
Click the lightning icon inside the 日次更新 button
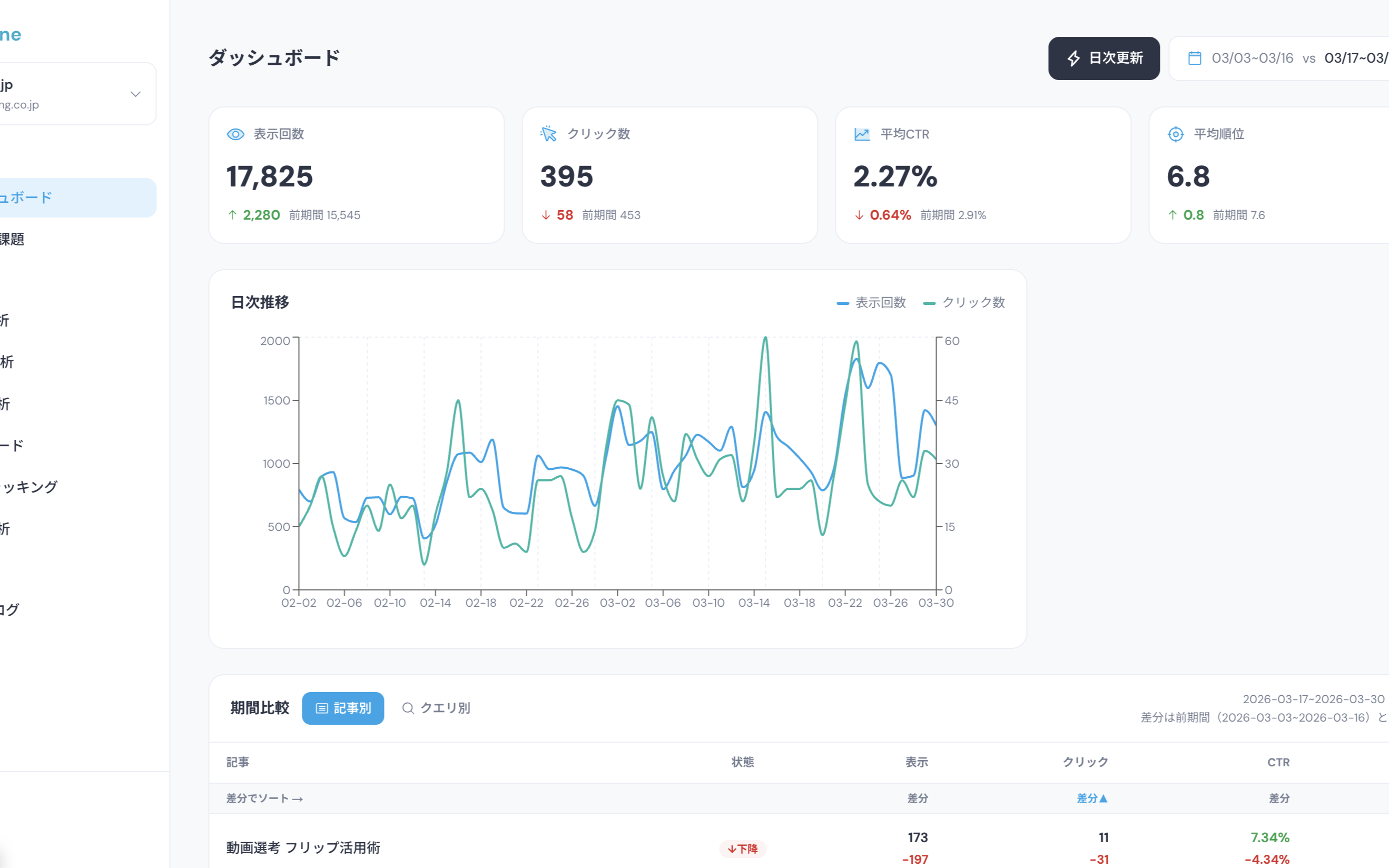point(1075,58)
